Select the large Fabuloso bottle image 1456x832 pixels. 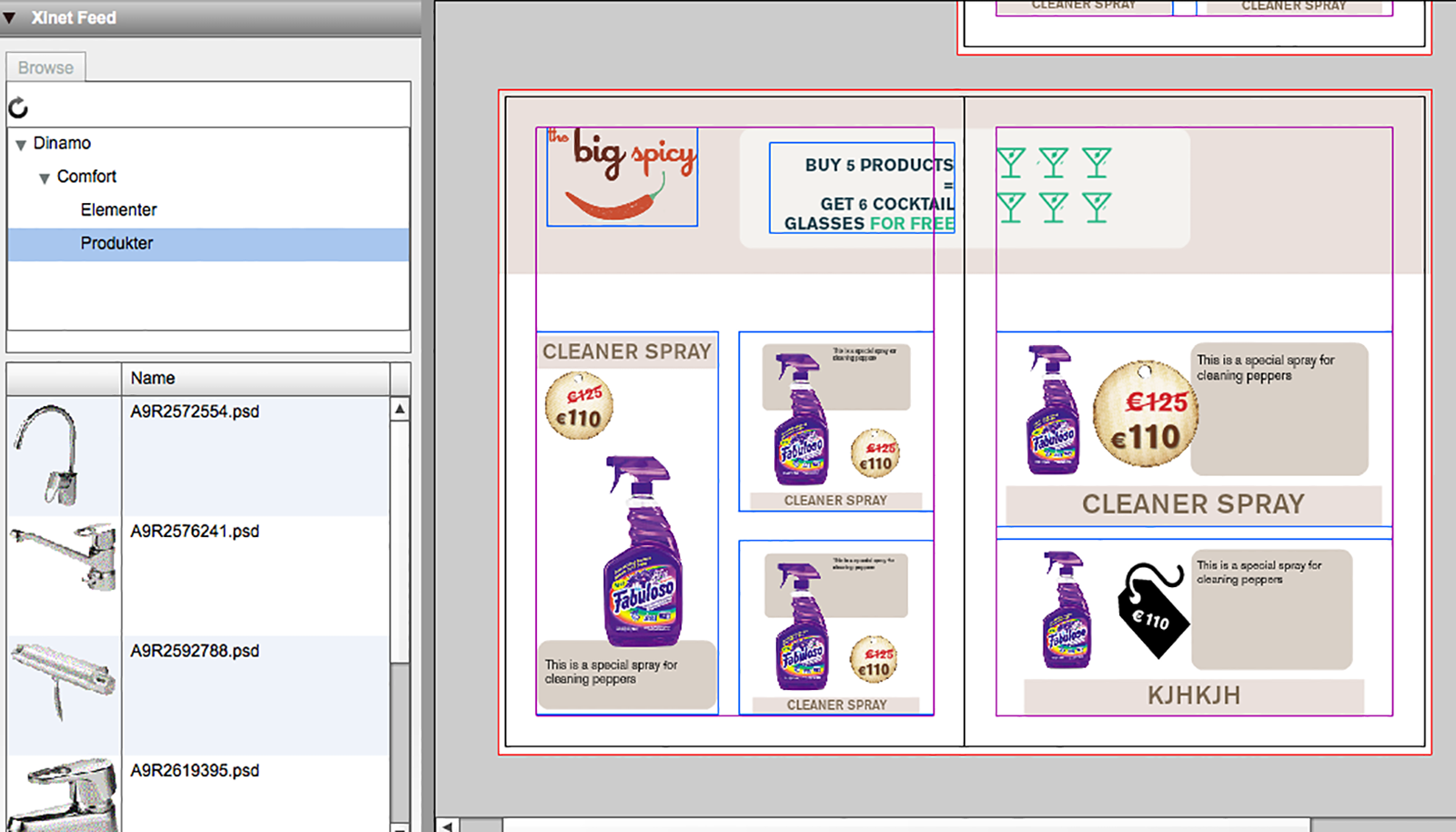pos(642,552)
